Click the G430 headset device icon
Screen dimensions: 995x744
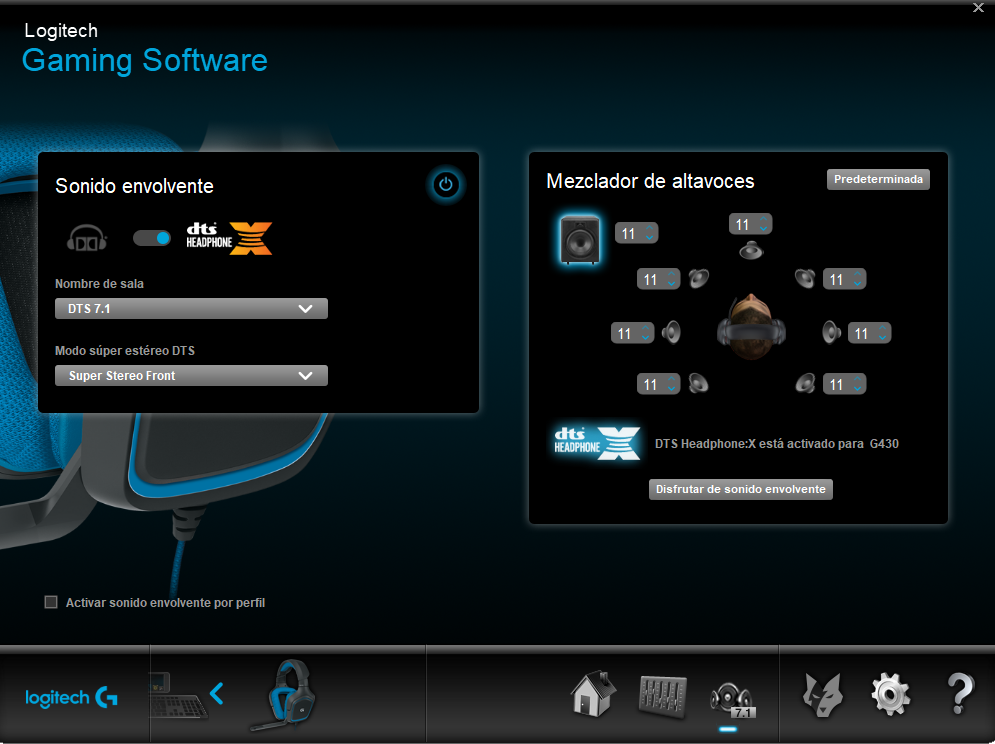[x=283, y=694]
